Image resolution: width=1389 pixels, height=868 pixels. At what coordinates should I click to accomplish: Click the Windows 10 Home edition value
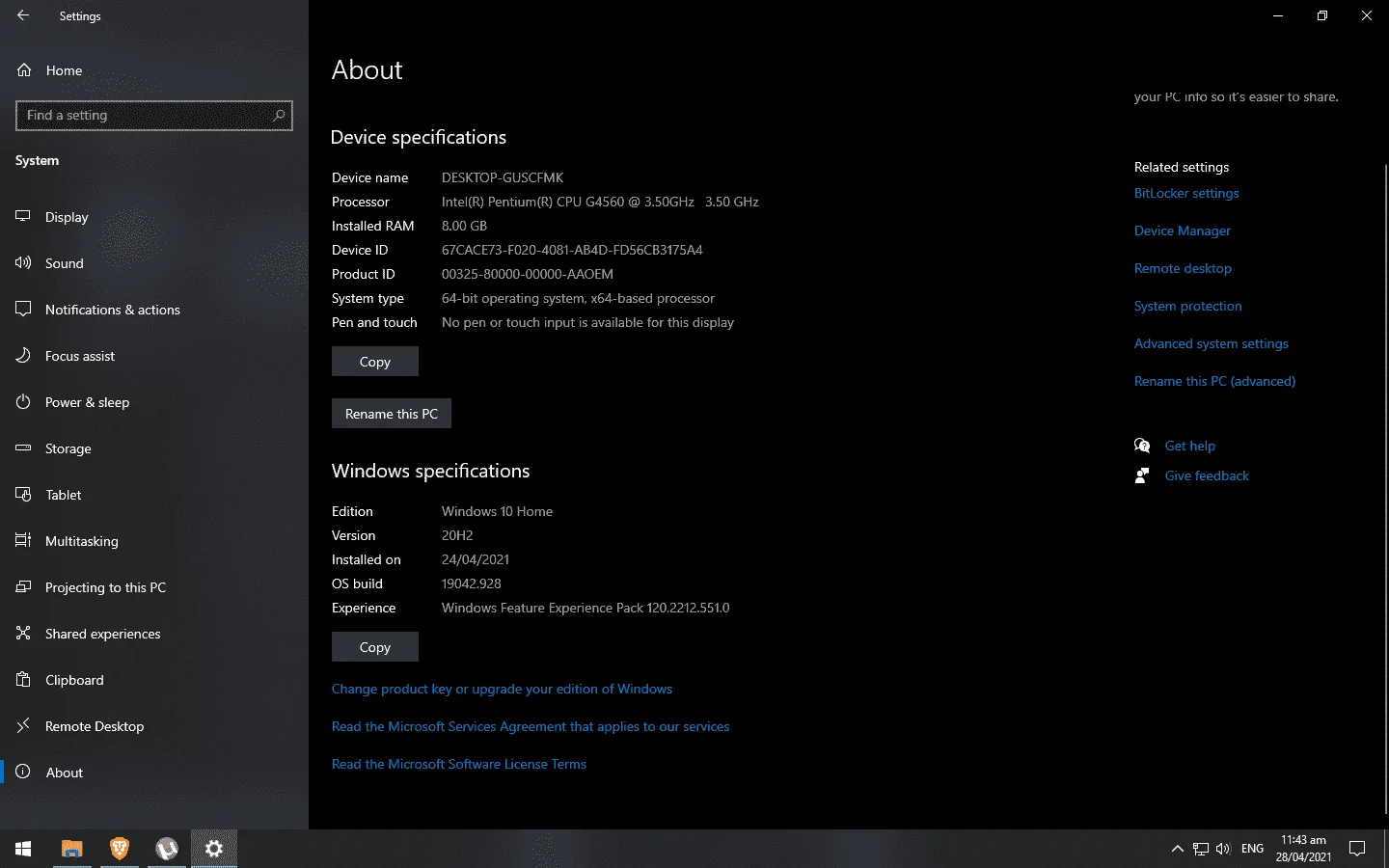point(497,511)
